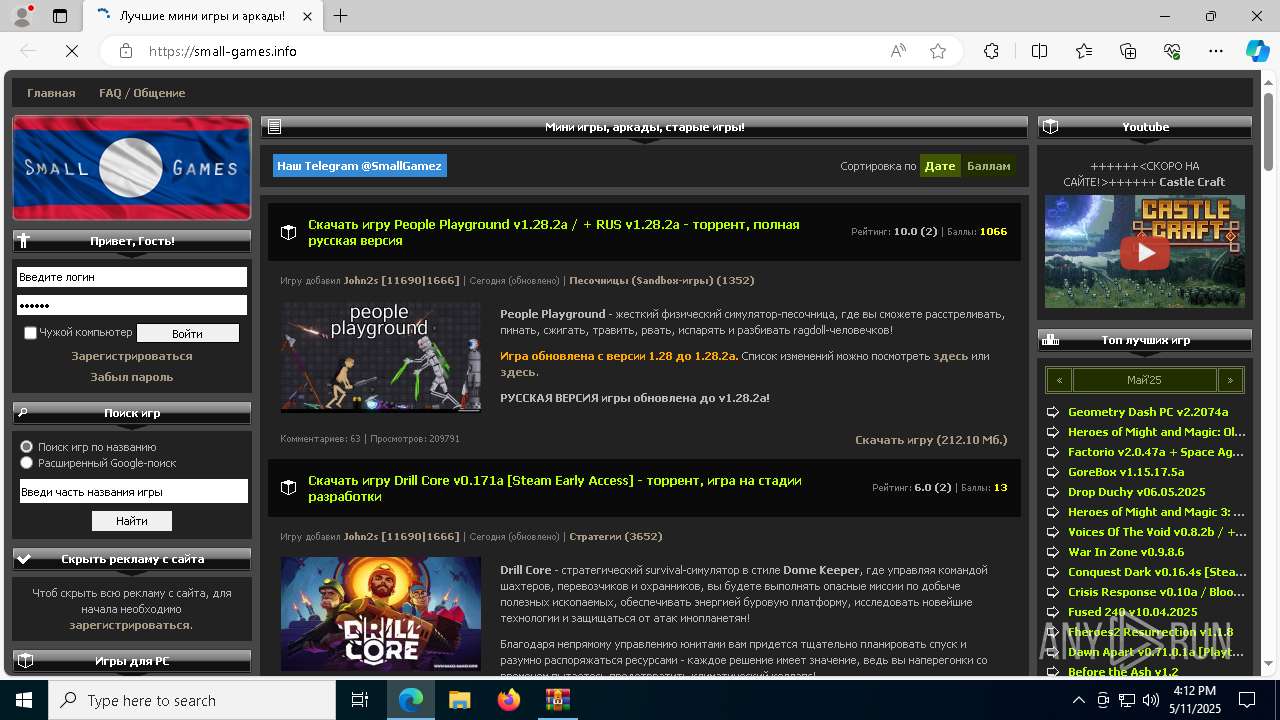Check the 'Чужой компьютер' checkbox

tap(30, 333)
